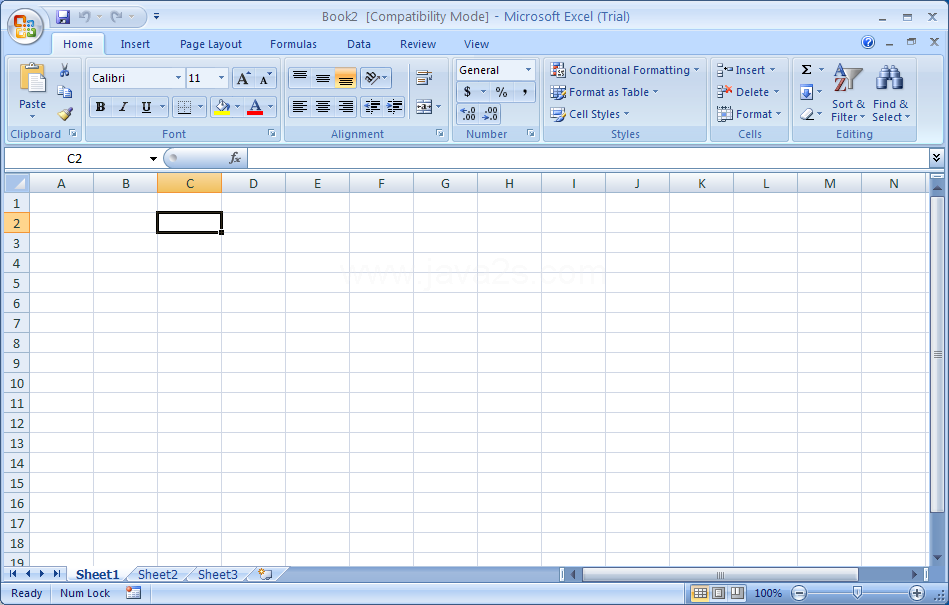
Task: Switch to the Sheet2 worksheet
Action: [x=157, y=574]
